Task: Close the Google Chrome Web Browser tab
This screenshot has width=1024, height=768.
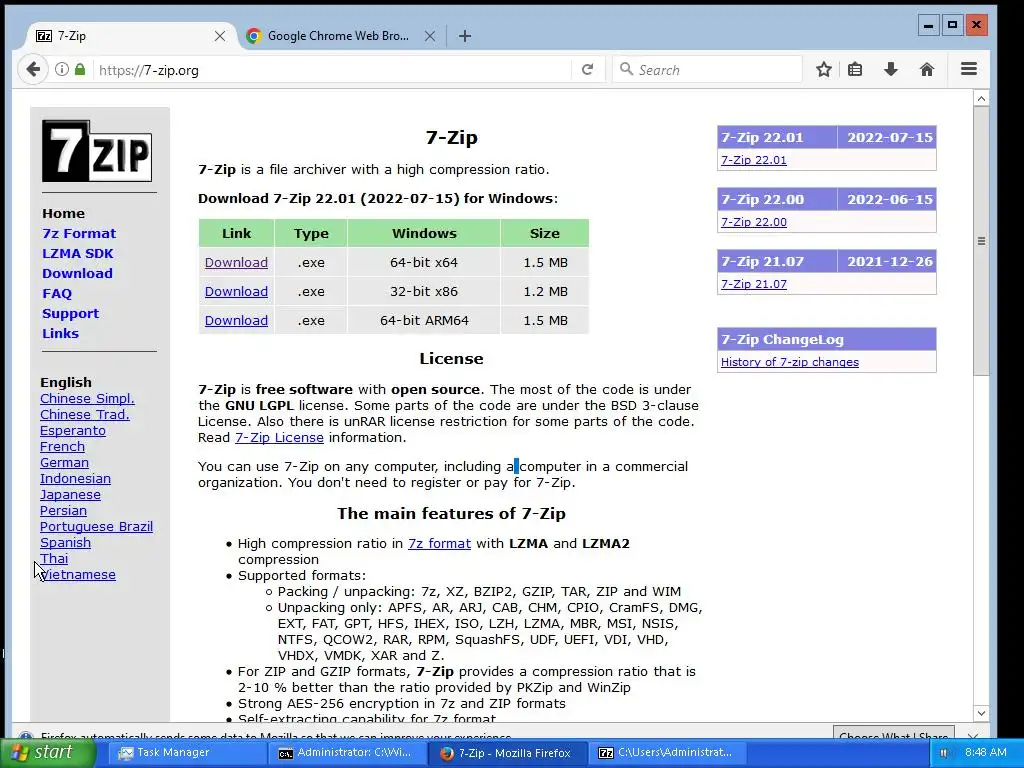Action: click(430, 36)
